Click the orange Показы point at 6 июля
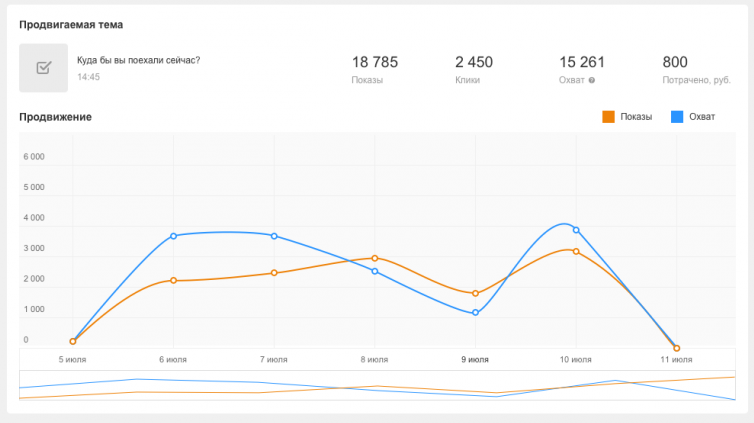754x423 pixels. pos(173,281)
